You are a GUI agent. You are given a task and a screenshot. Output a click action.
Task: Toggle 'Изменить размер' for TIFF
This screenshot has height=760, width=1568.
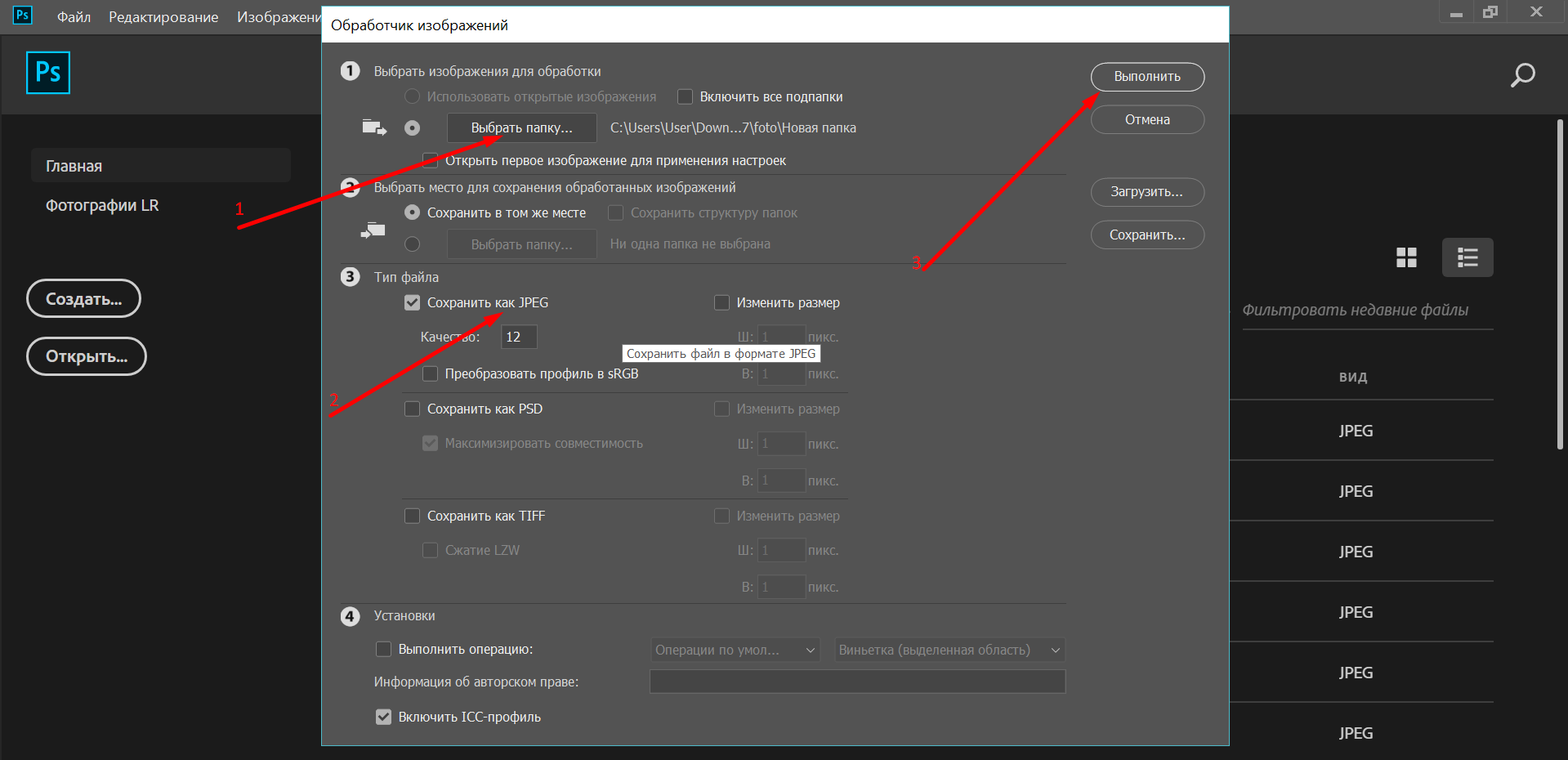721,516
